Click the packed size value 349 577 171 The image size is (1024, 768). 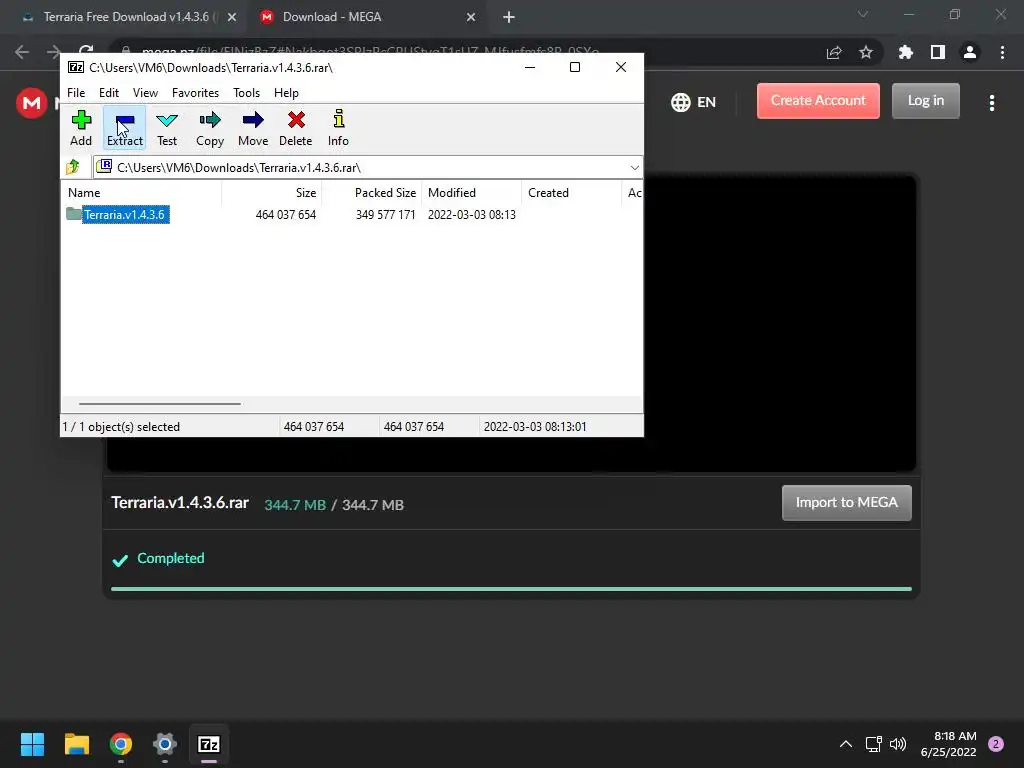[385, 214]
